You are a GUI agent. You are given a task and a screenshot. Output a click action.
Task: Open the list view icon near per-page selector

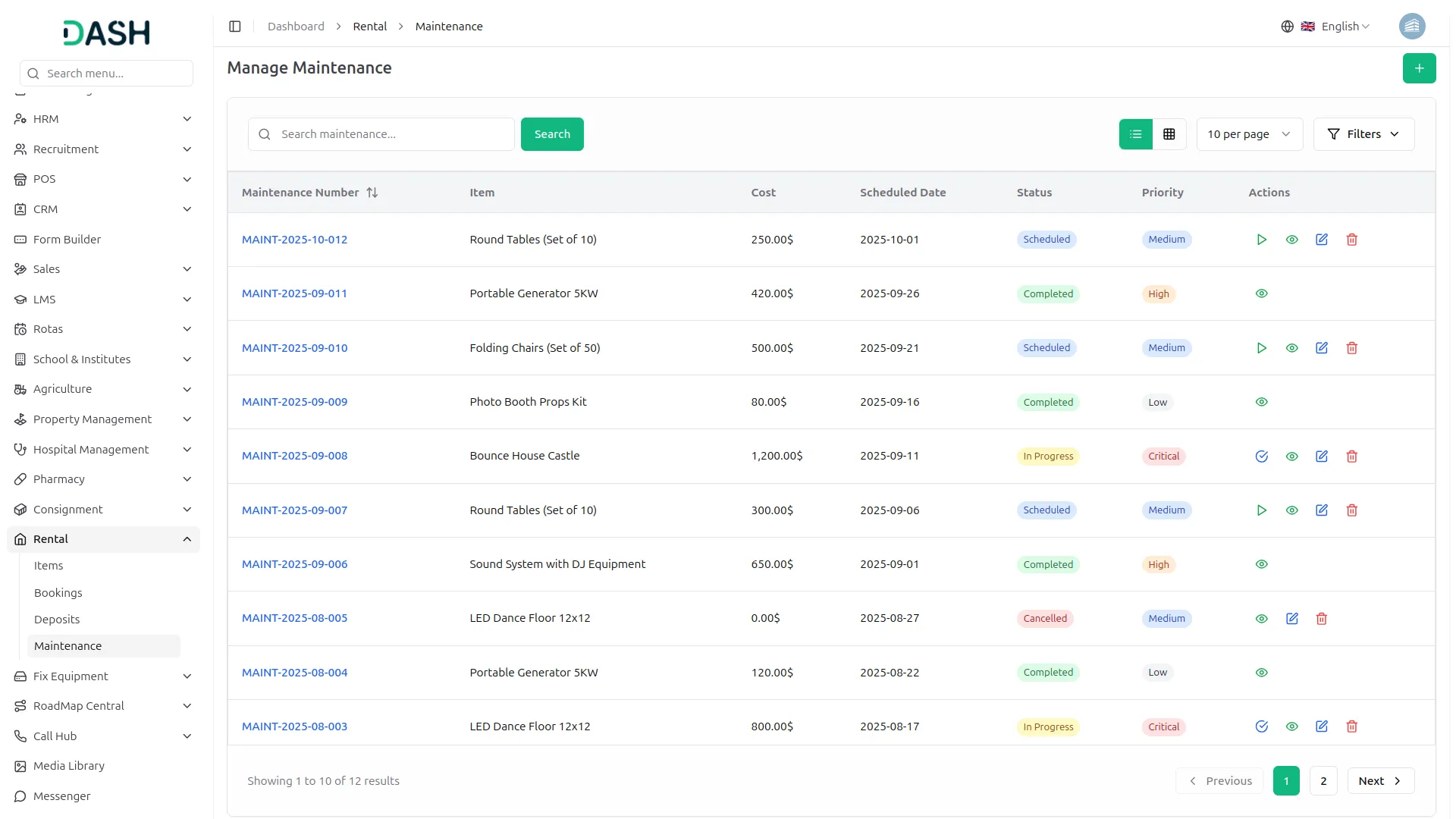1134,133
